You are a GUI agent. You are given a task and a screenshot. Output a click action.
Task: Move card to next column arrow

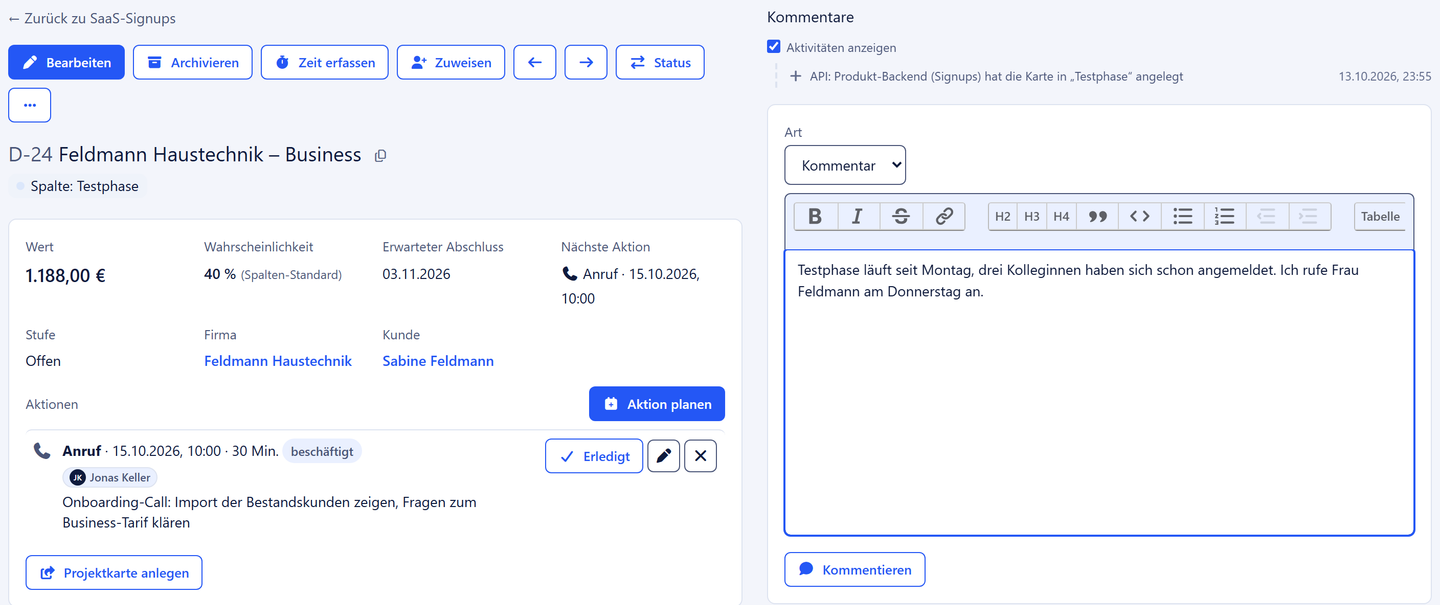586,62
